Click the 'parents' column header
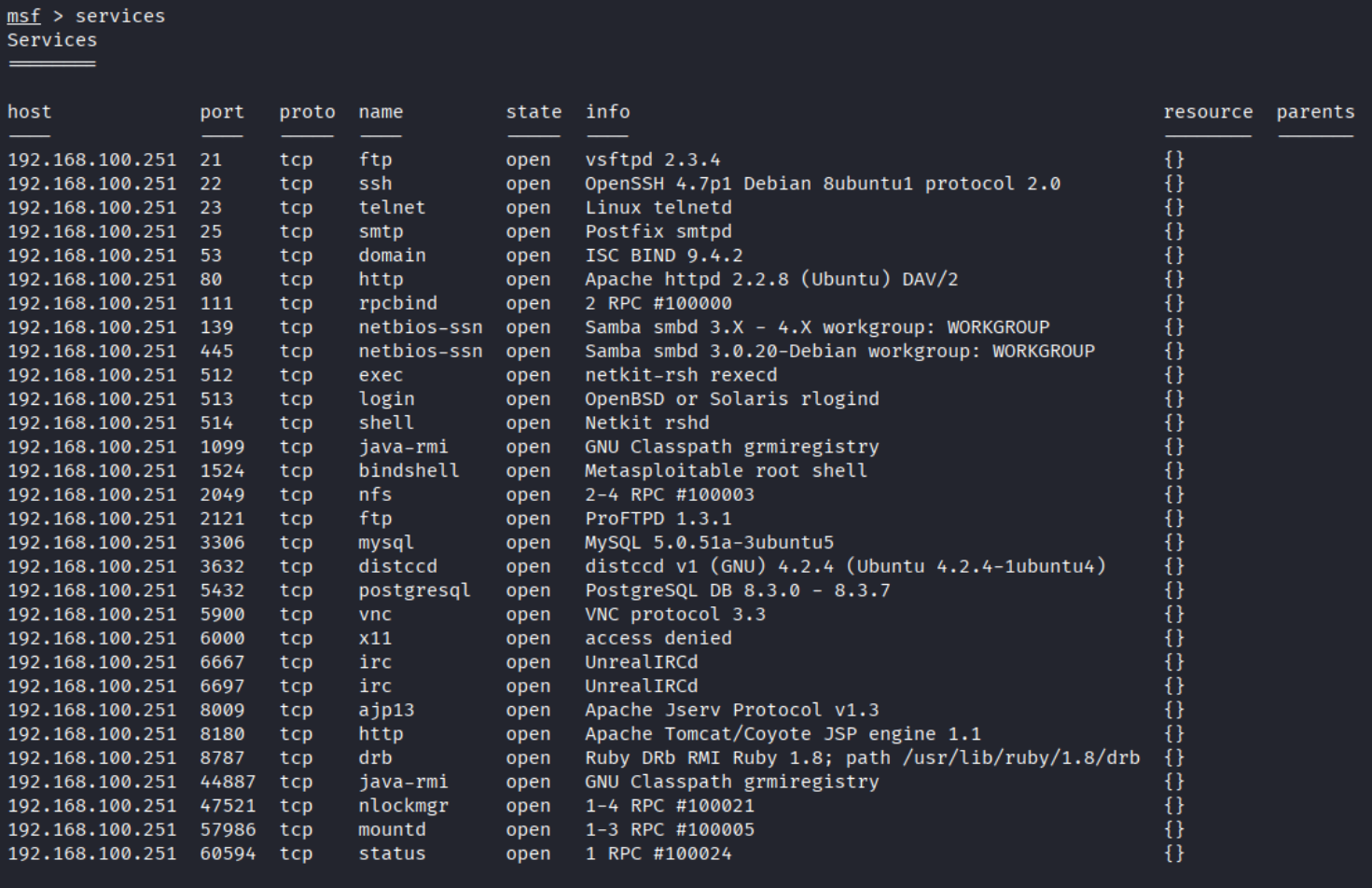Image resolution: width=1372 pixels, height=888 pixels. tap(1315, 112)
